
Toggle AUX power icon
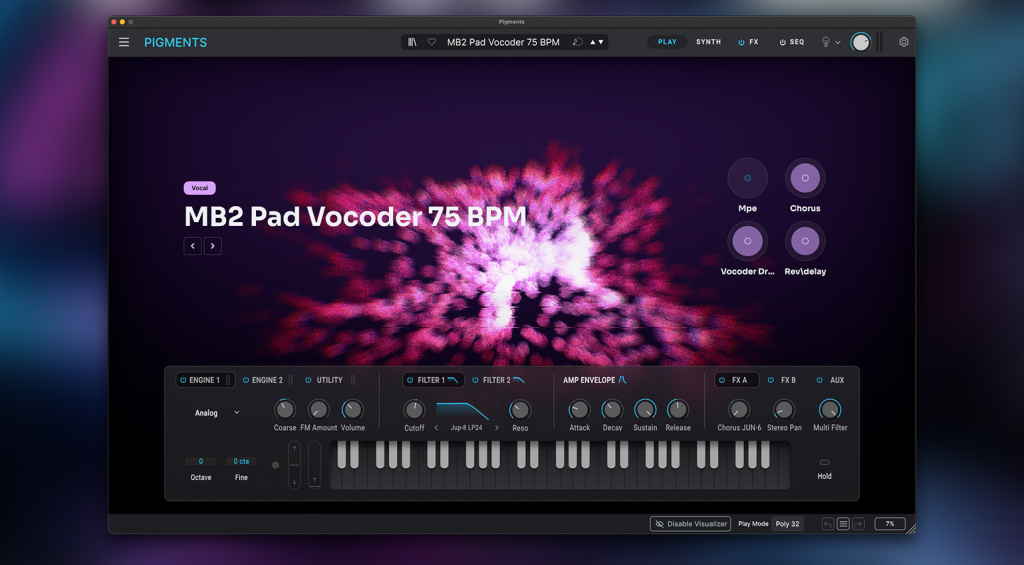820,380
